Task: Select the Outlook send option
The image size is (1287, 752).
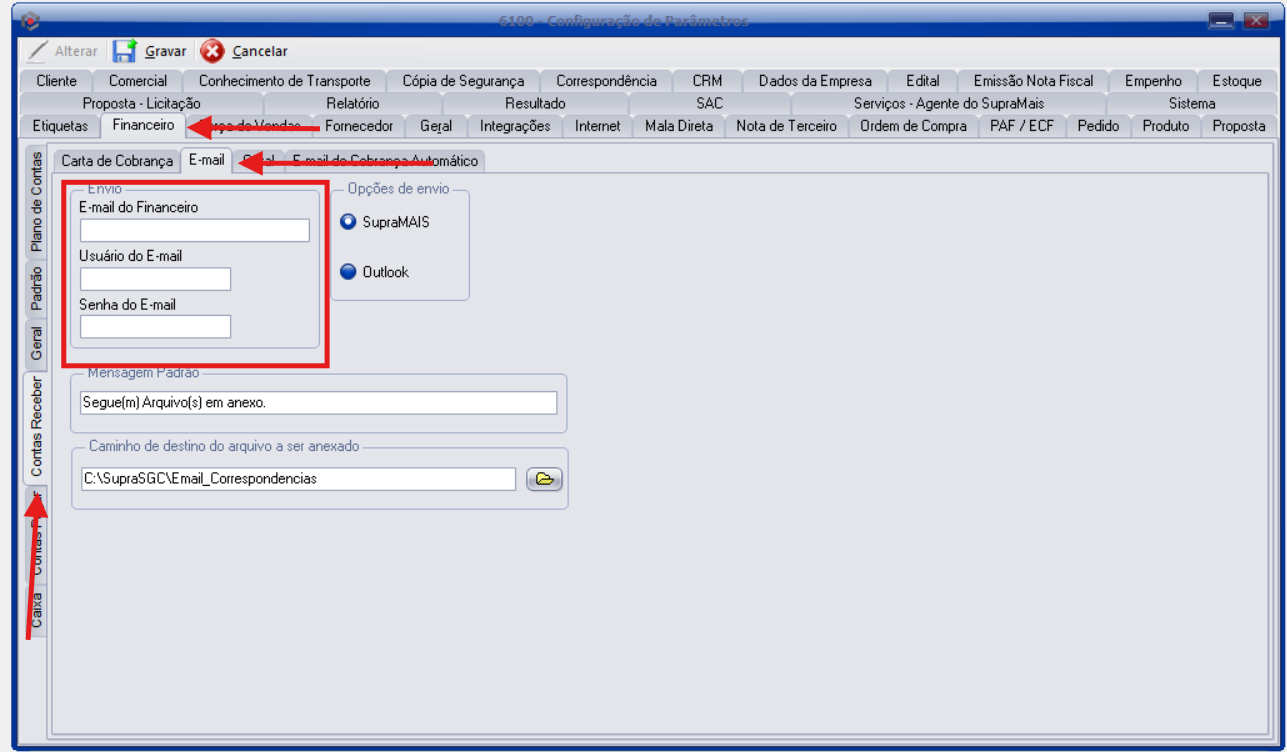Action: [x=349, y=272]
